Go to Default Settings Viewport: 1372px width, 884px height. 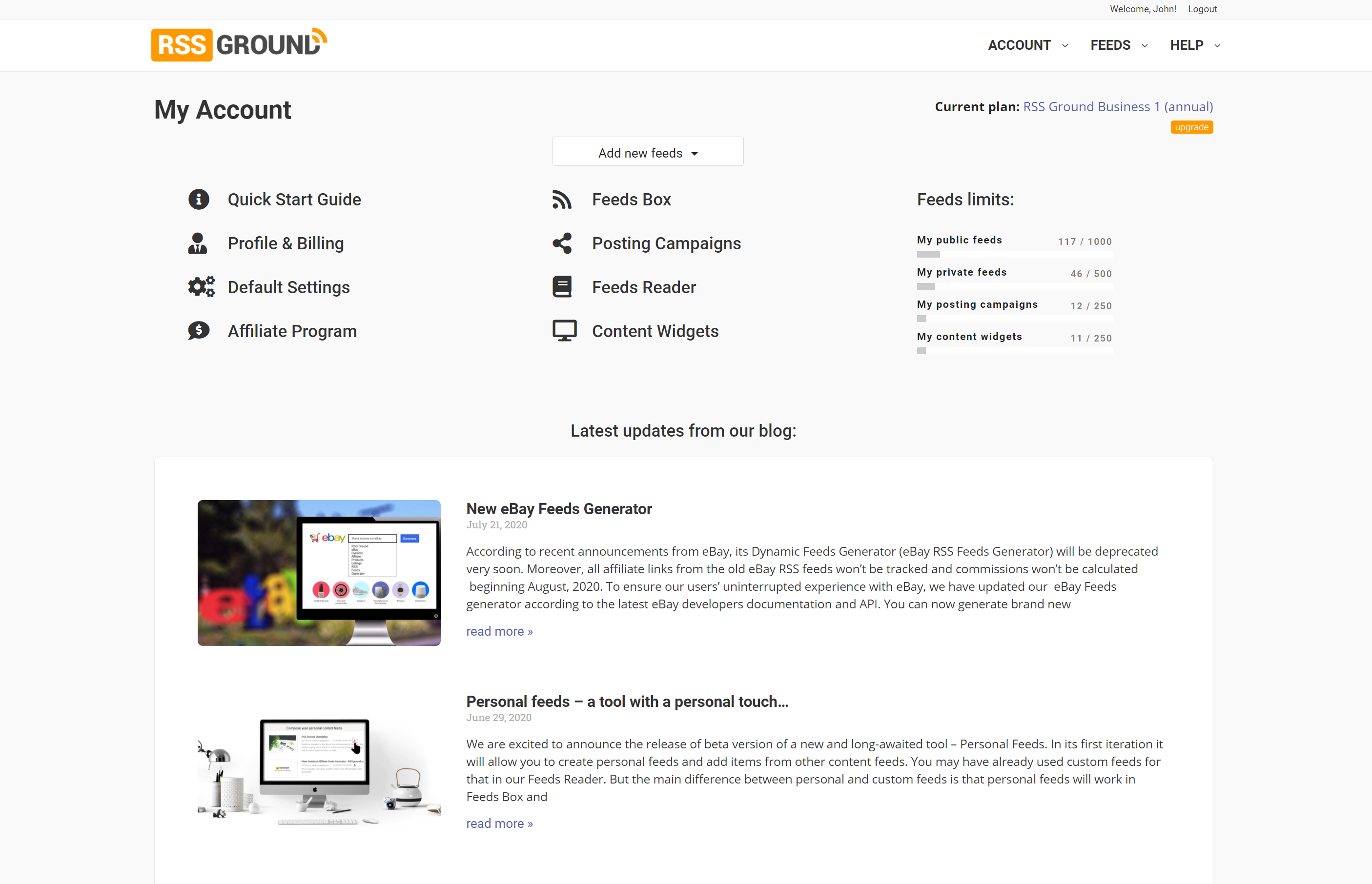pos(288,287)
